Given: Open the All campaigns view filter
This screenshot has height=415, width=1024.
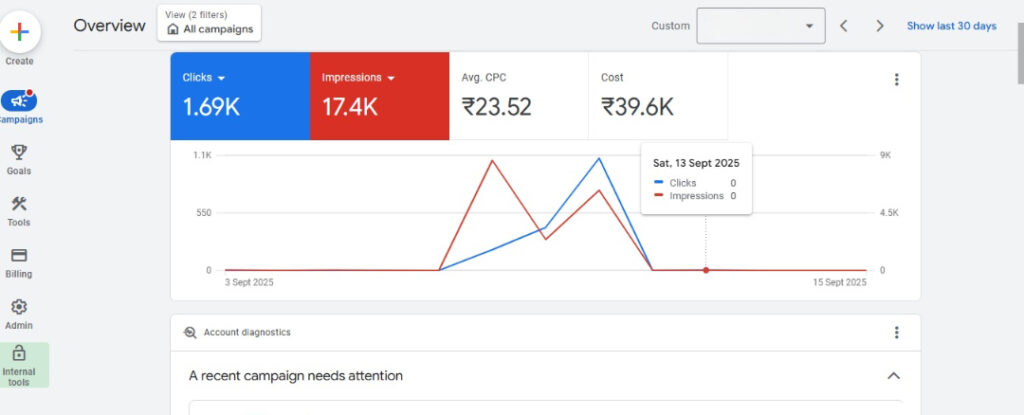Looking at the screenshot, I should [x=209, y=23].
